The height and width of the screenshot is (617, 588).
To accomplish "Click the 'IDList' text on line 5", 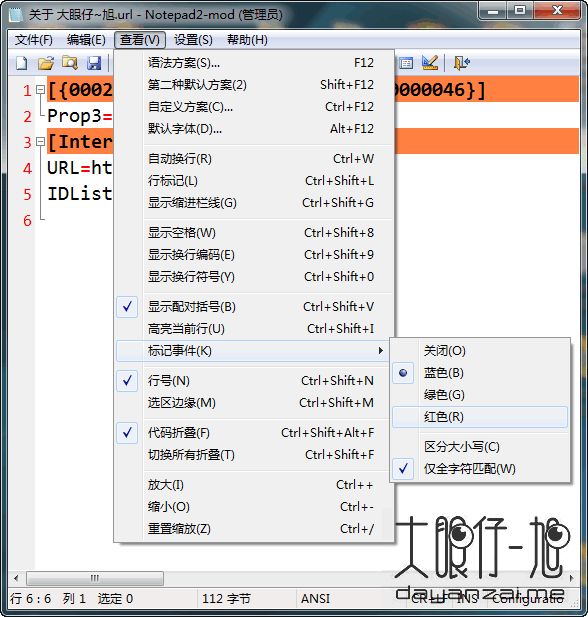I will 80,194.
